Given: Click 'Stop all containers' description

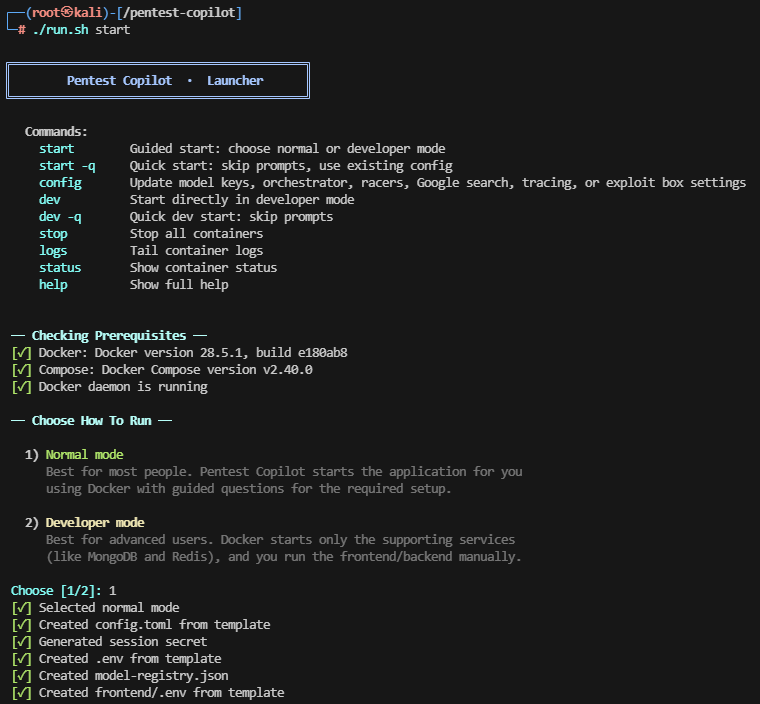Looking at the screenshot, I should 196,234.
